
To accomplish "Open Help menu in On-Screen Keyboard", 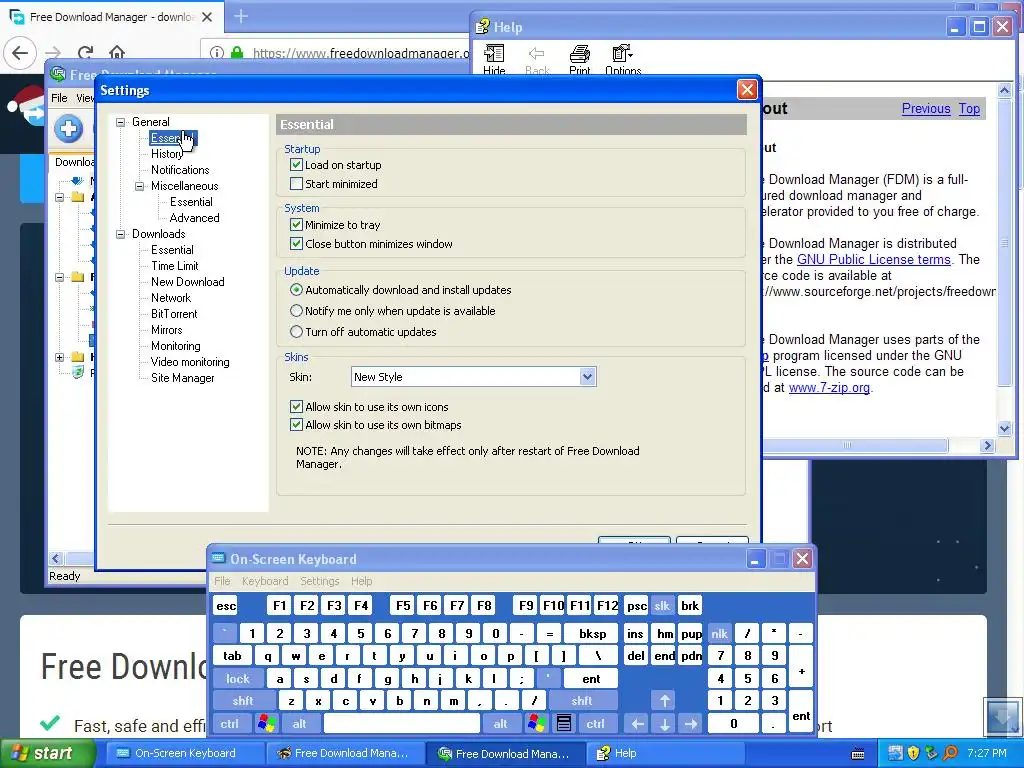I will click(x=361, y=581).
